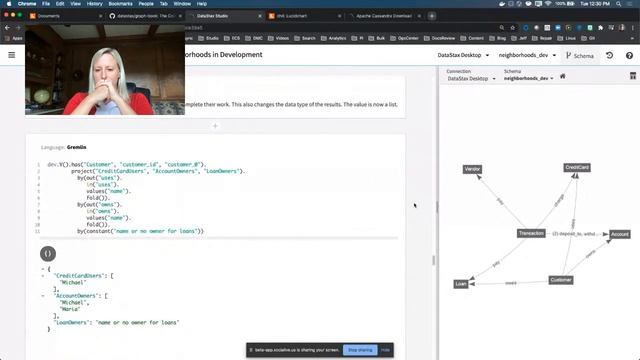Switch to the Documents browser tab
Image resolution: width=640 pixels, height=360 pixels.
[x=64, y=16]
